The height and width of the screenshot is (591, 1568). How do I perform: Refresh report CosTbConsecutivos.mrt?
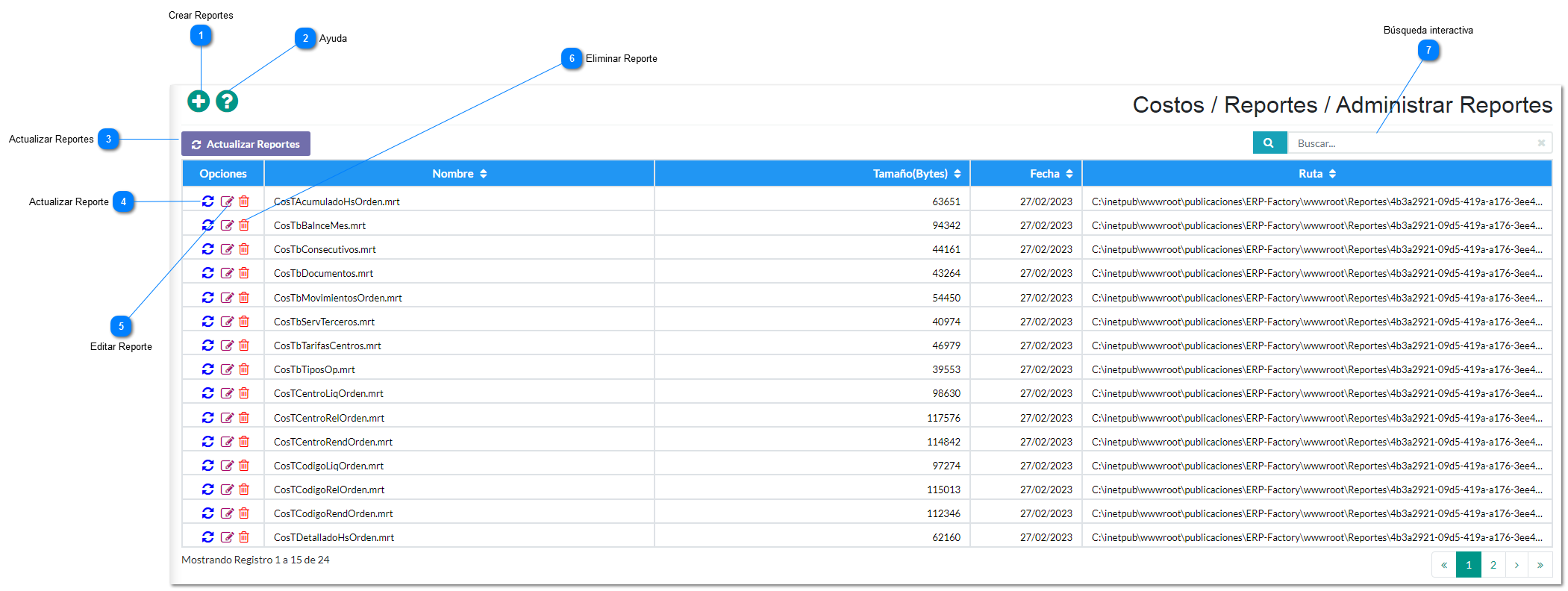[208, 249]
